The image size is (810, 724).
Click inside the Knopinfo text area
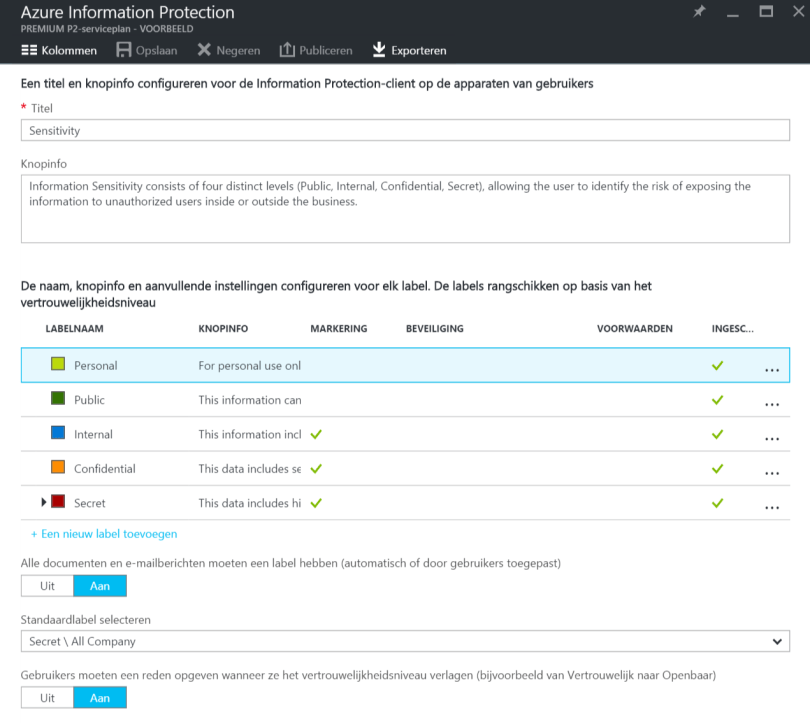(405, 210)
